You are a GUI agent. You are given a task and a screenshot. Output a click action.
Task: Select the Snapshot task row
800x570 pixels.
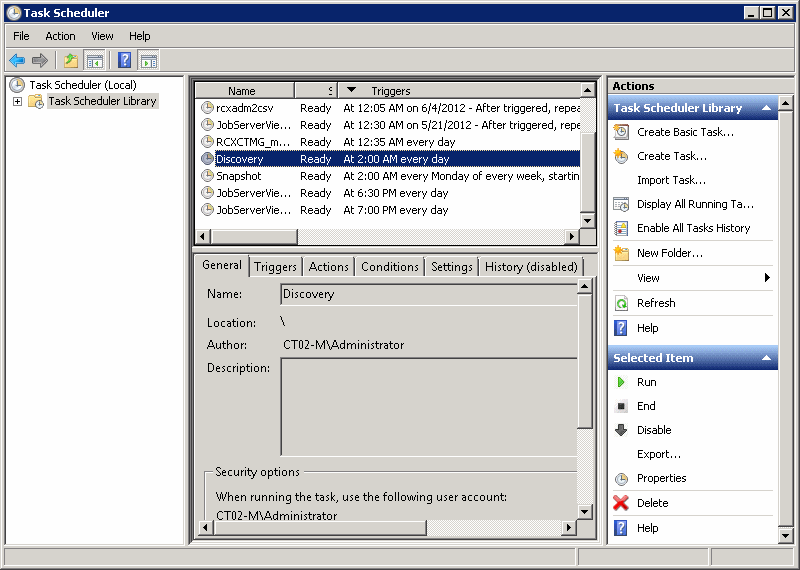[239, 176]
